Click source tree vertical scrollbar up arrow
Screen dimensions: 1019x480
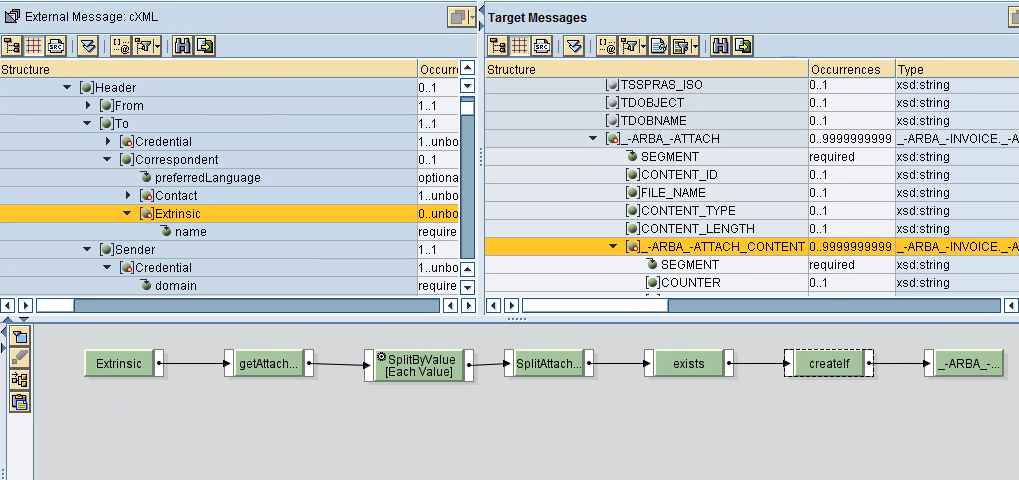point(467,68)
